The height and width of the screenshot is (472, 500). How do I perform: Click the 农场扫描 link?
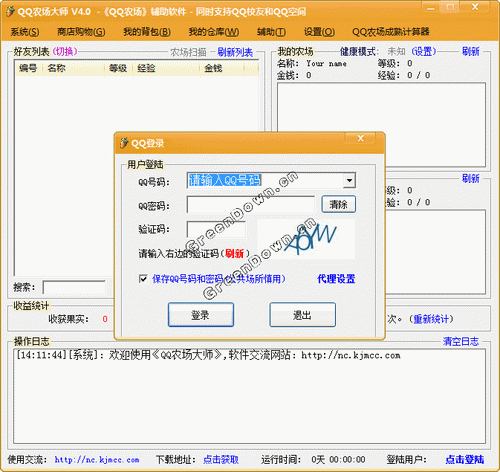pyautogui.click(x=188, y=52)
